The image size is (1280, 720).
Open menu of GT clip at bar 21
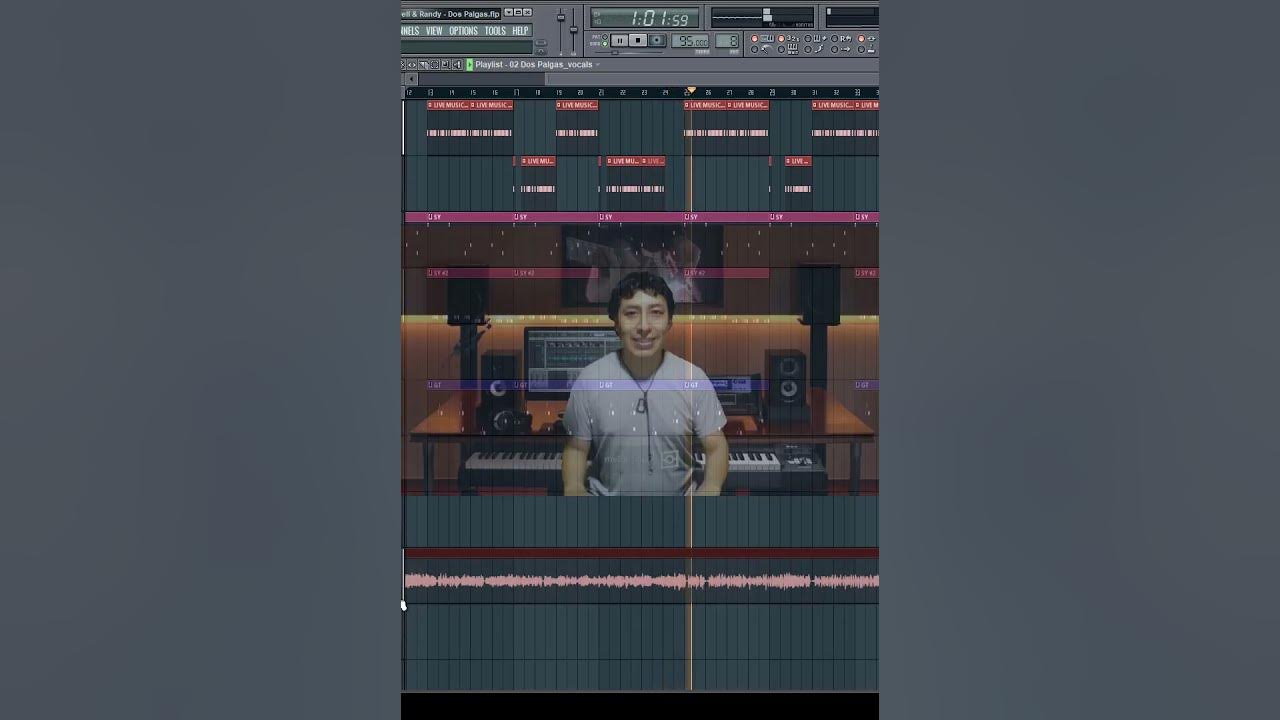(602, 385)
